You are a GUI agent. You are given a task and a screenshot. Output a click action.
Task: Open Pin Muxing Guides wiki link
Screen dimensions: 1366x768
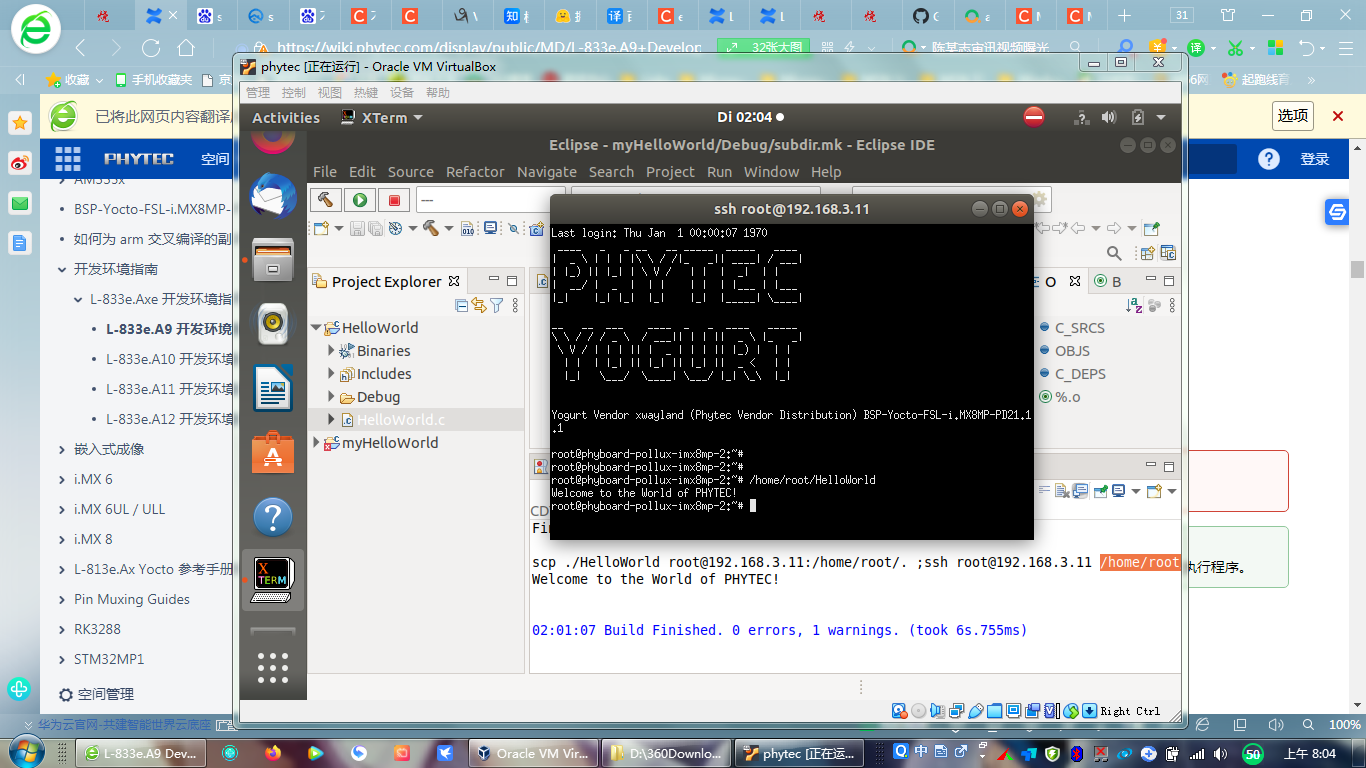point(131,599)
